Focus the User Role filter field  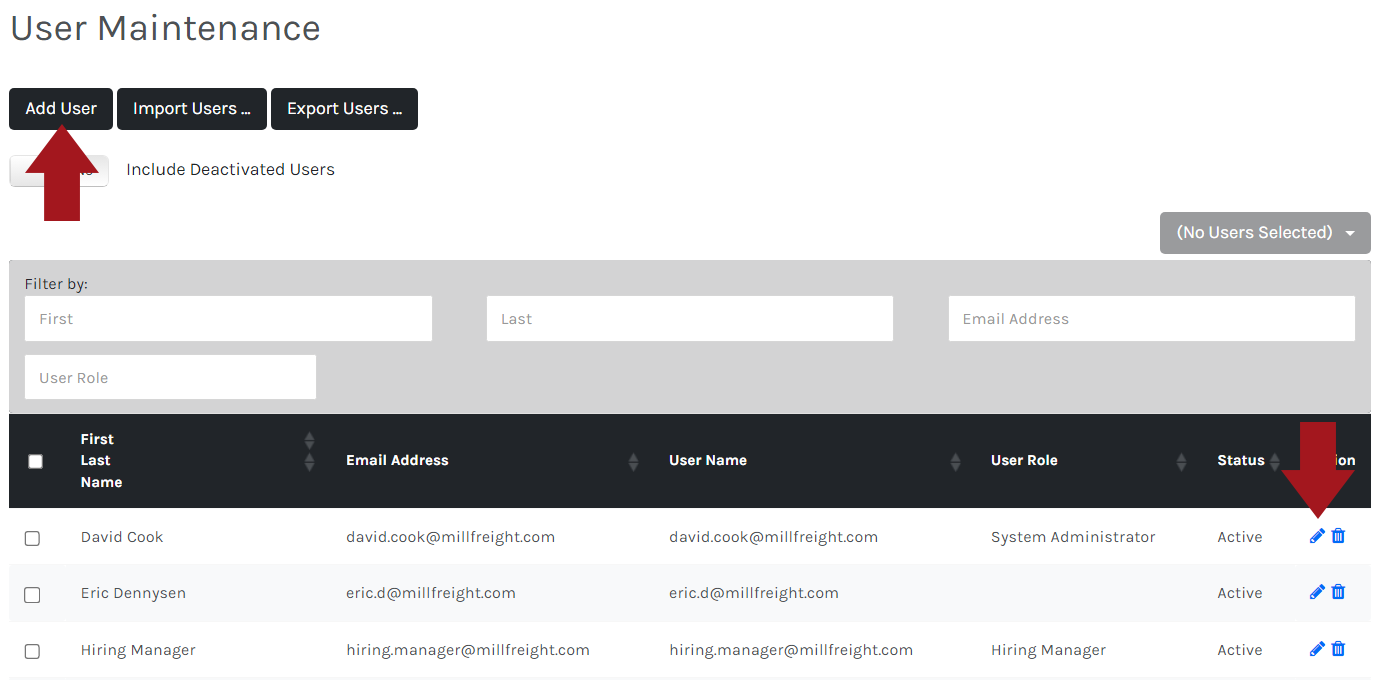(170, 377)
